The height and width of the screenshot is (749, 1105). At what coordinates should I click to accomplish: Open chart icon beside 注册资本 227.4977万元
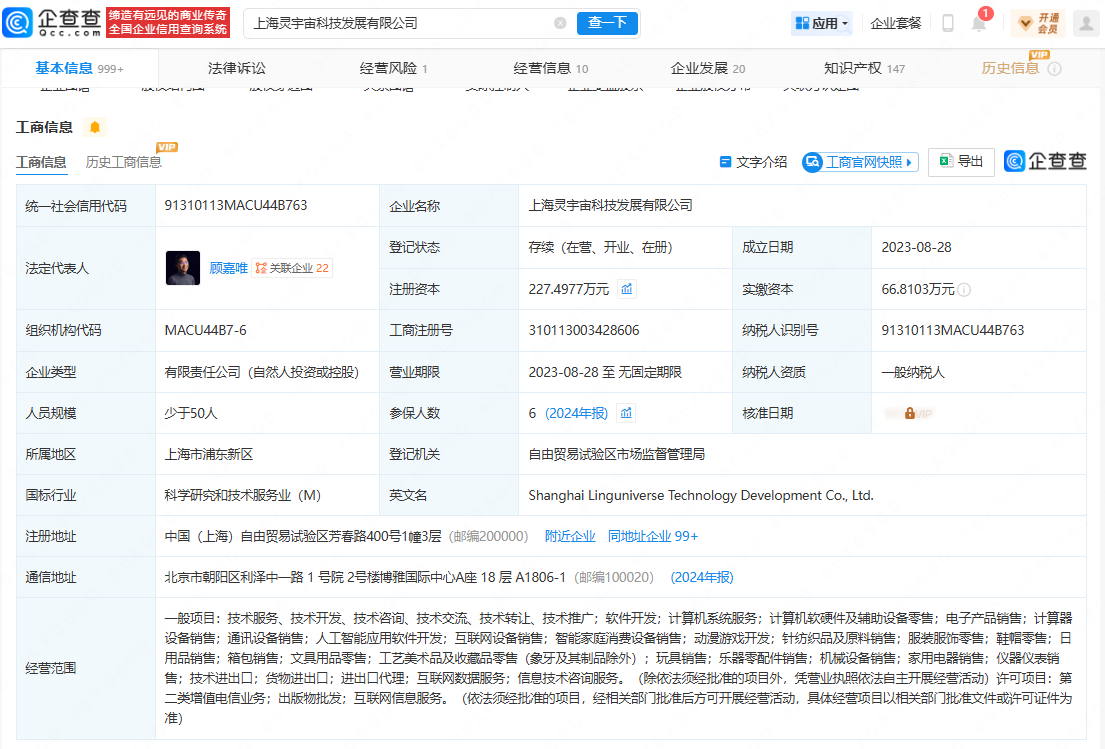[x=627, y=289]
